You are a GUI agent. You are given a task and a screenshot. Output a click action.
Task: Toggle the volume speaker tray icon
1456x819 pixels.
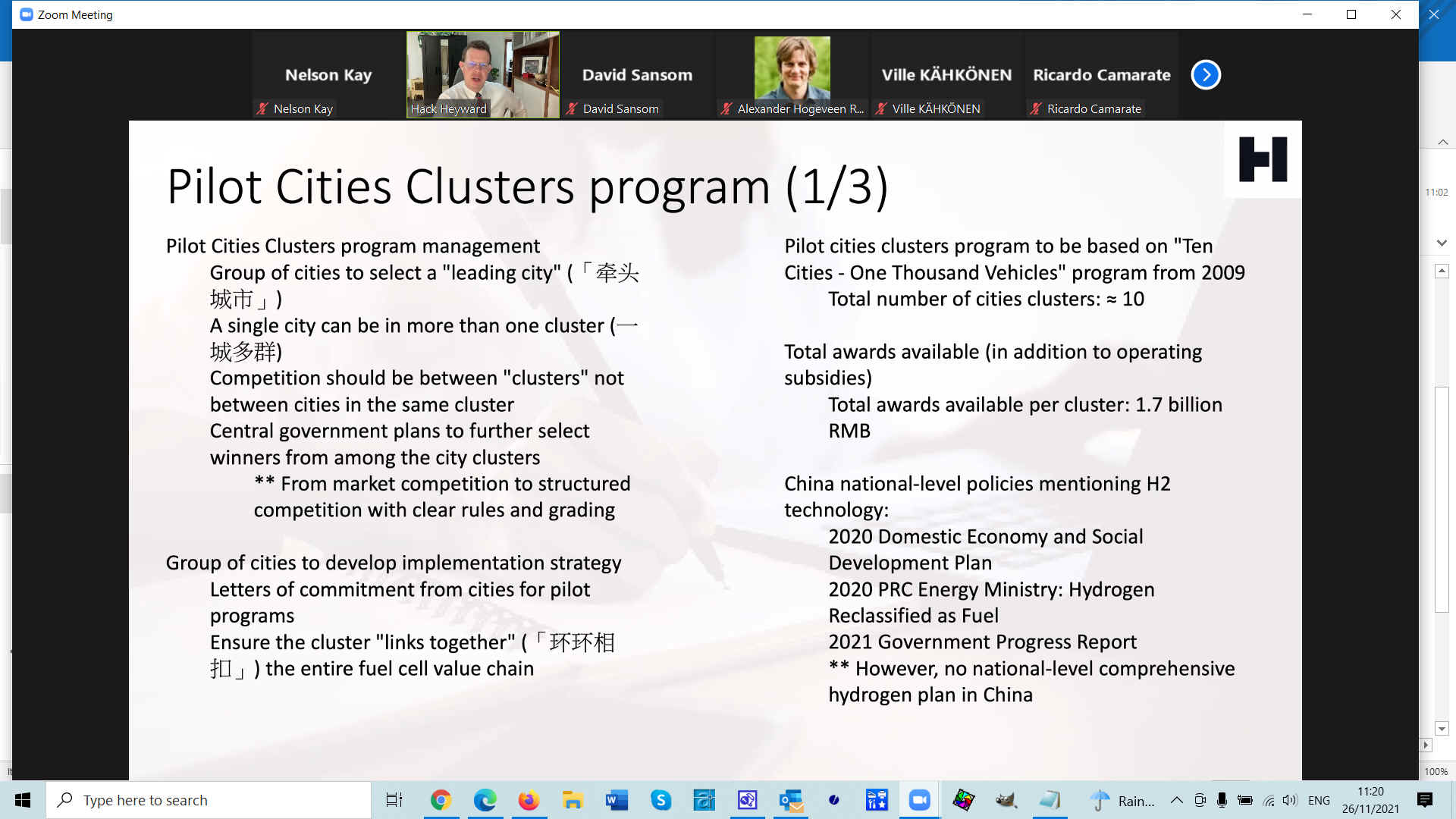click(x=1290, y=800)
